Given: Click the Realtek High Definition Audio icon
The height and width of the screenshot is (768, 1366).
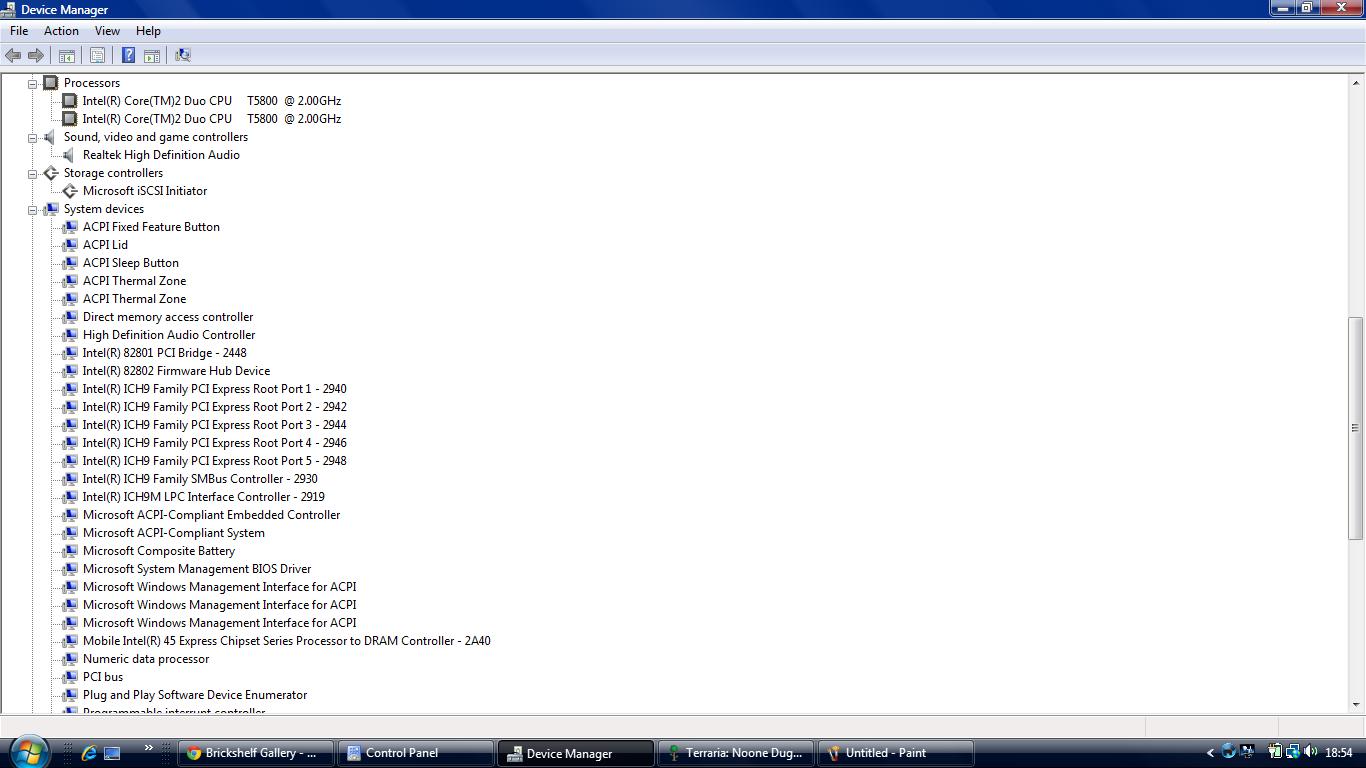Looking at the screenshot, I should coord(69,155).
